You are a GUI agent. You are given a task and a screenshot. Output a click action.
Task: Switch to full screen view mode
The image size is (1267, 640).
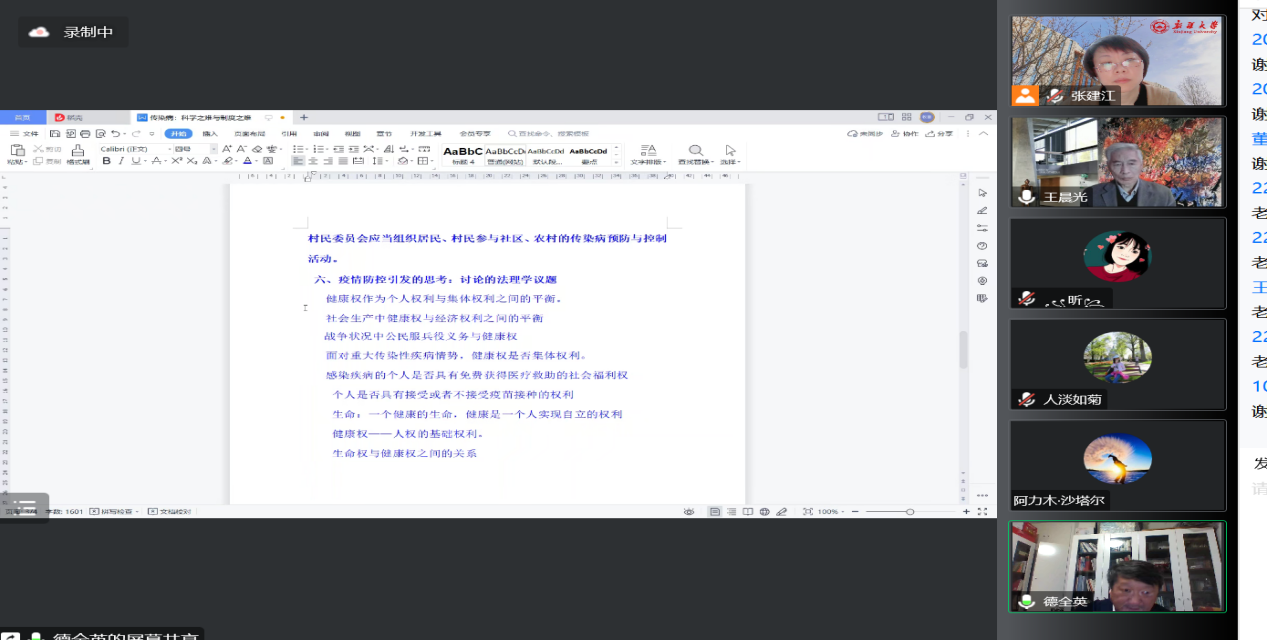[981, 511]
